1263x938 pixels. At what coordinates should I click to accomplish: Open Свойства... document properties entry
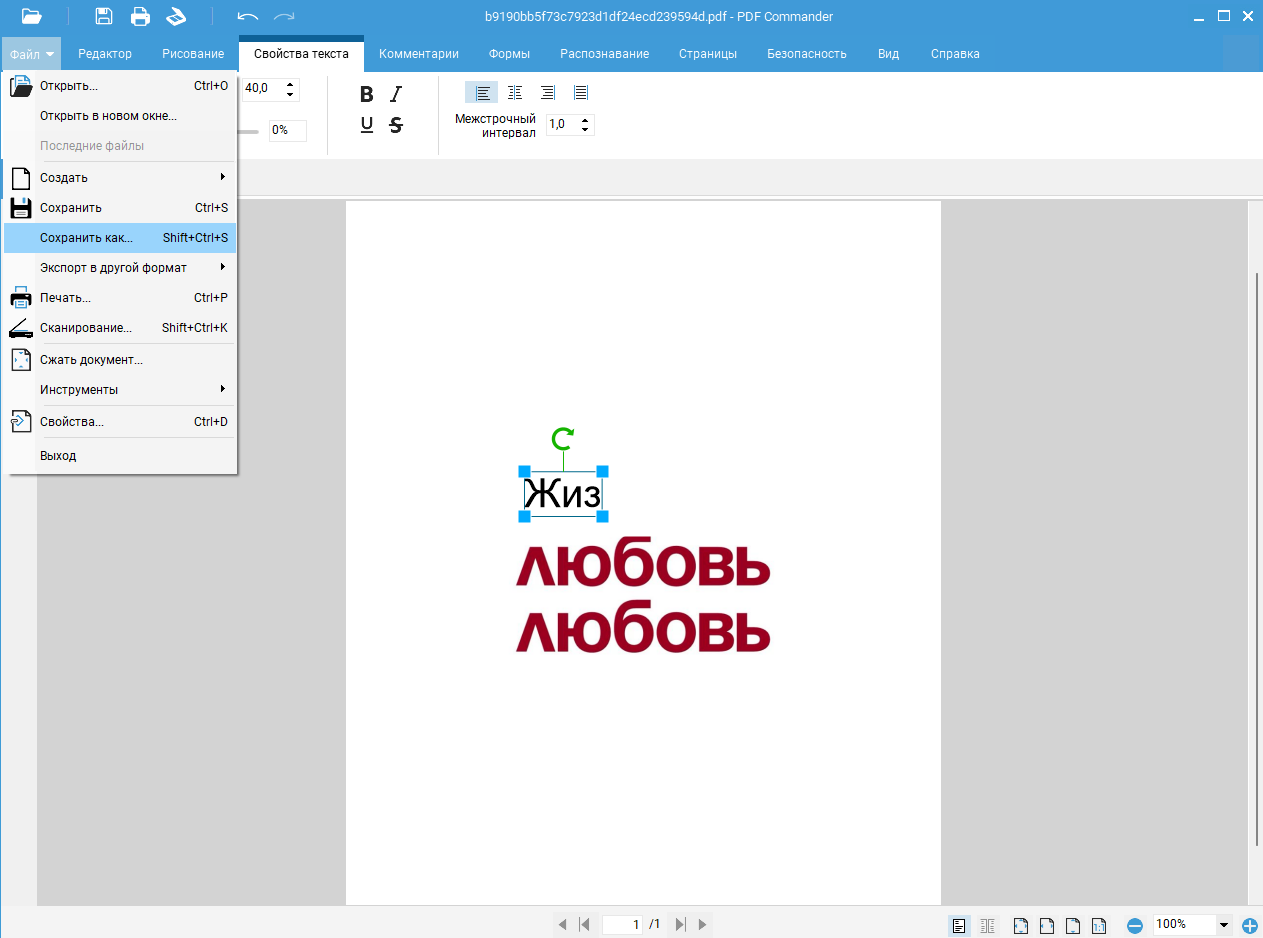pyautogui.click(x=121, y=422)
